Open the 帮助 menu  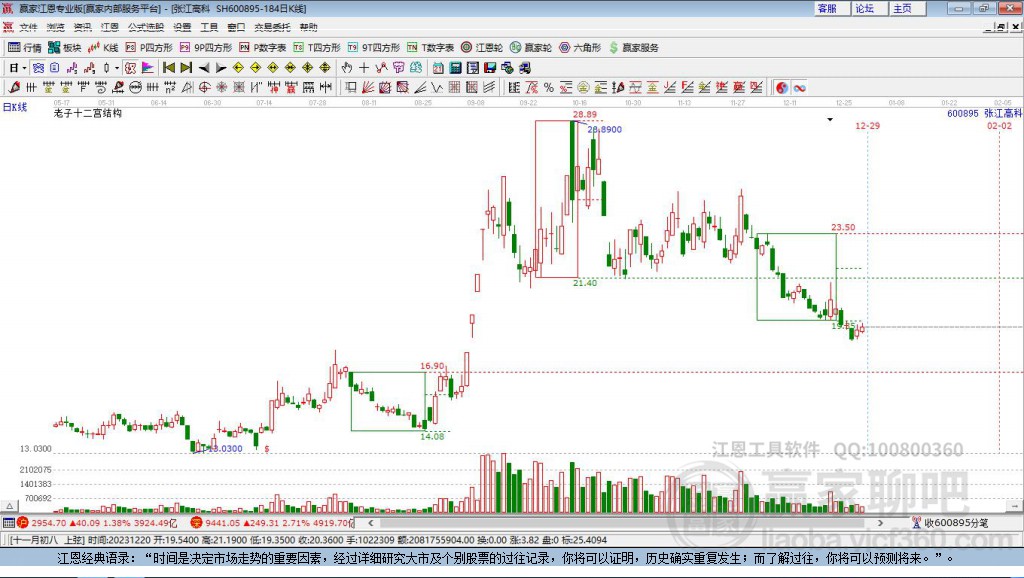click(x=308, y=27)
